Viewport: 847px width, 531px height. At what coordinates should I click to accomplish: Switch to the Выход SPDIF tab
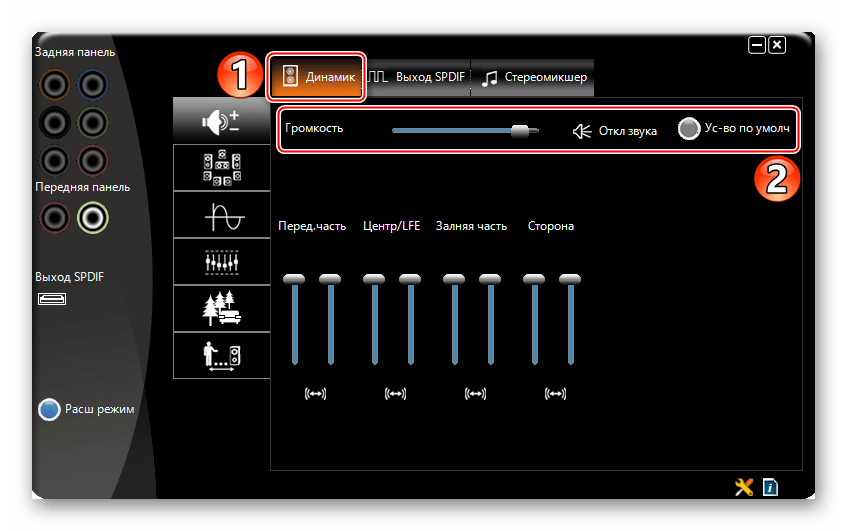point(417,77)
